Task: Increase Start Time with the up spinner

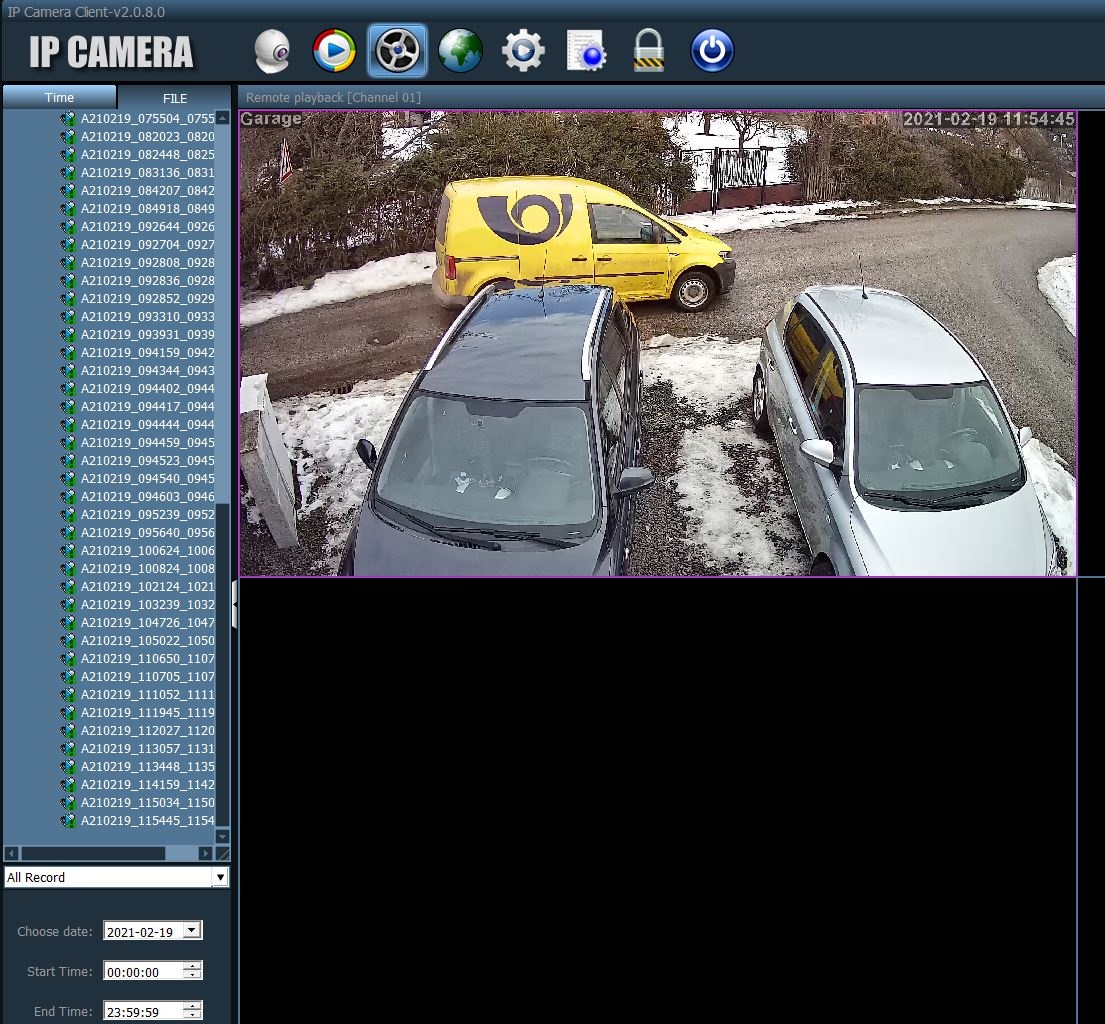Action: click(x=193, y=966)
